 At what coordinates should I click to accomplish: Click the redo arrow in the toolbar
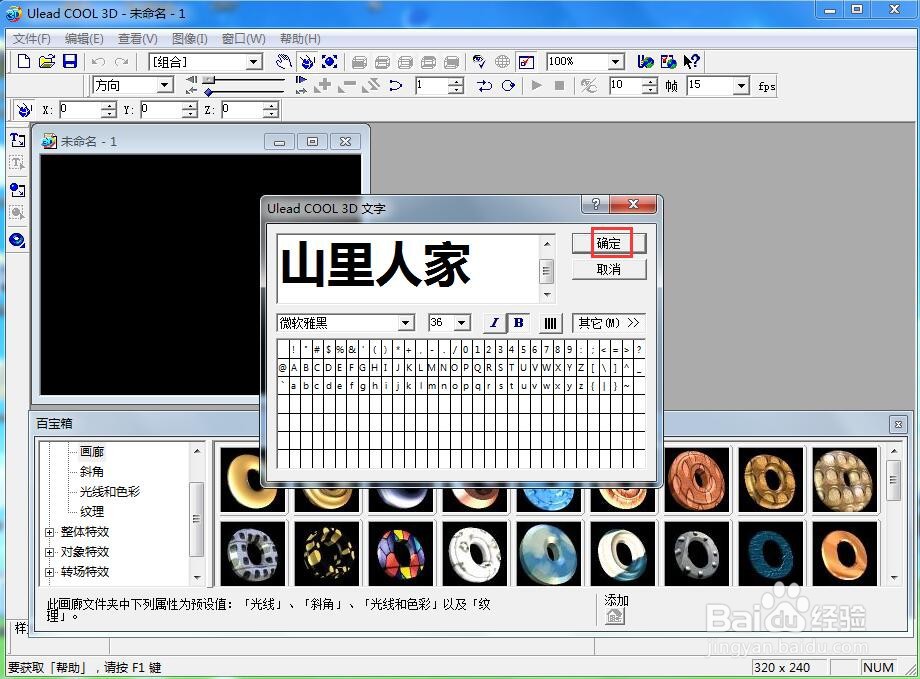point(121,61)
